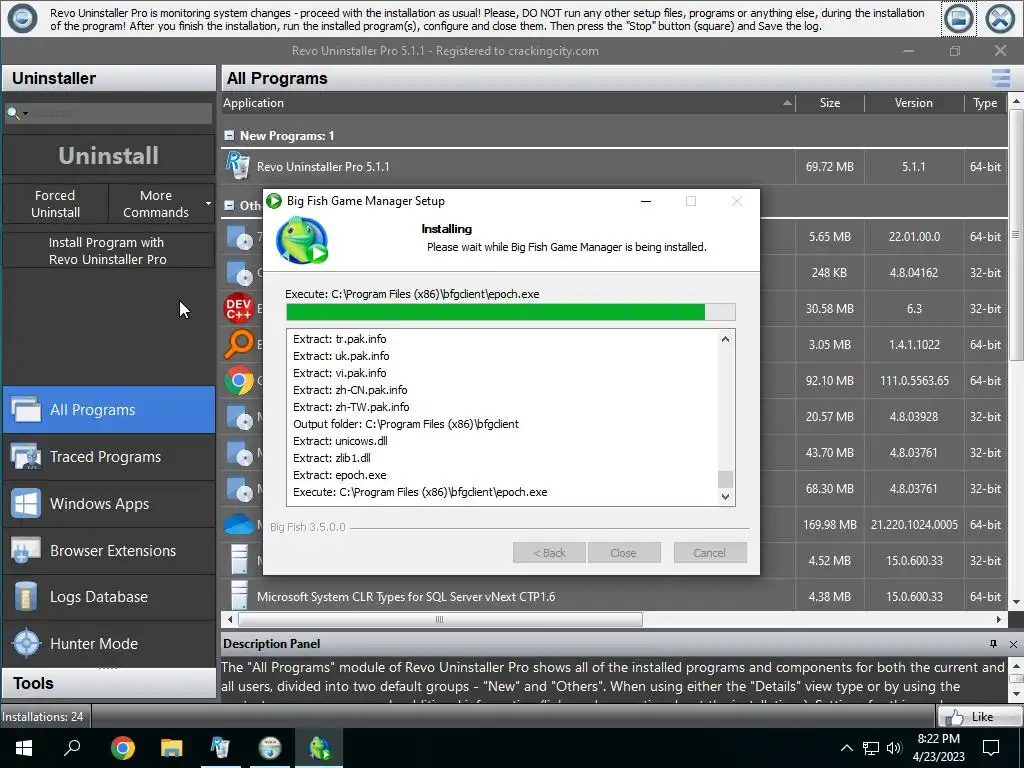Click Forced Uninstall
Screen dimensions: 1024x768
tap(56, 204)
